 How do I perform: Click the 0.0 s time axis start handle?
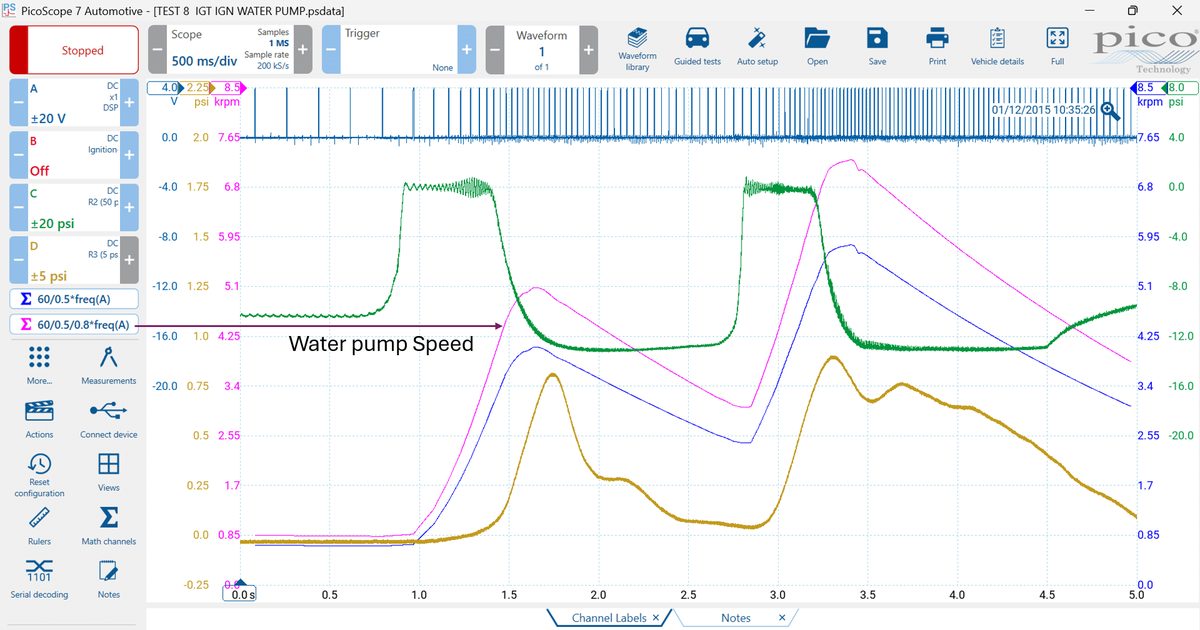(x=242, y=593)
